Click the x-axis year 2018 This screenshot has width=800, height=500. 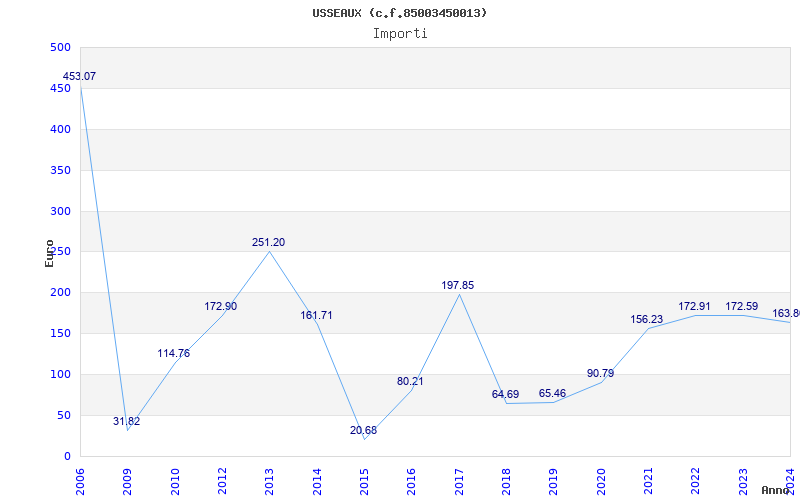coord(506,481)
